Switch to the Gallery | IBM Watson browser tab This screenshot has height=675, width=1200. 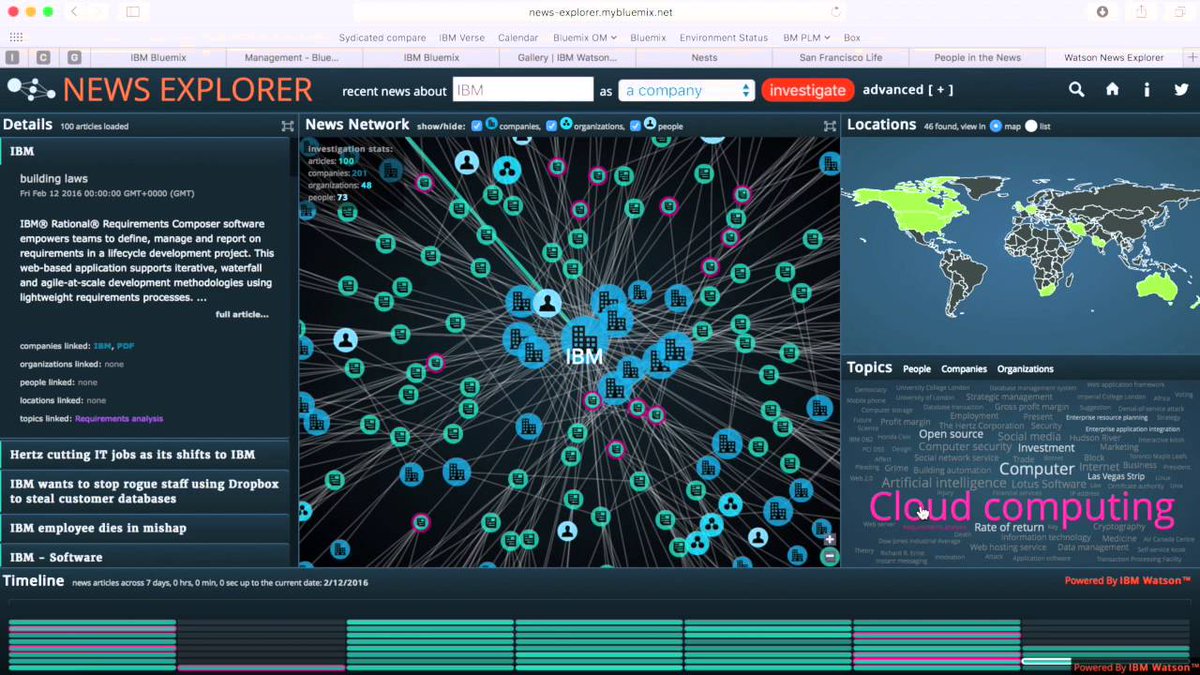pos(567,58)
